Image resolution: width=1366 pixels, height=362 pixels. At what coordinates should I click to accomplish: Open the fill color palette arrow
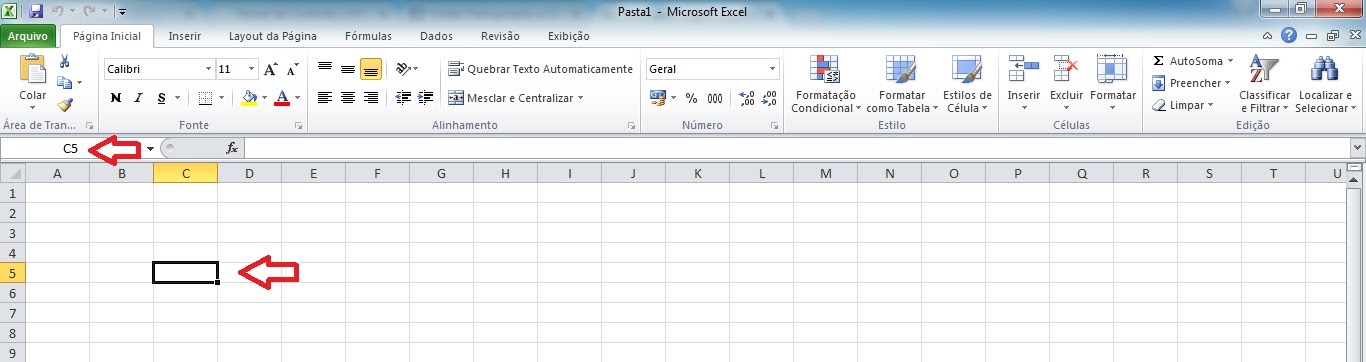point(265,98)
